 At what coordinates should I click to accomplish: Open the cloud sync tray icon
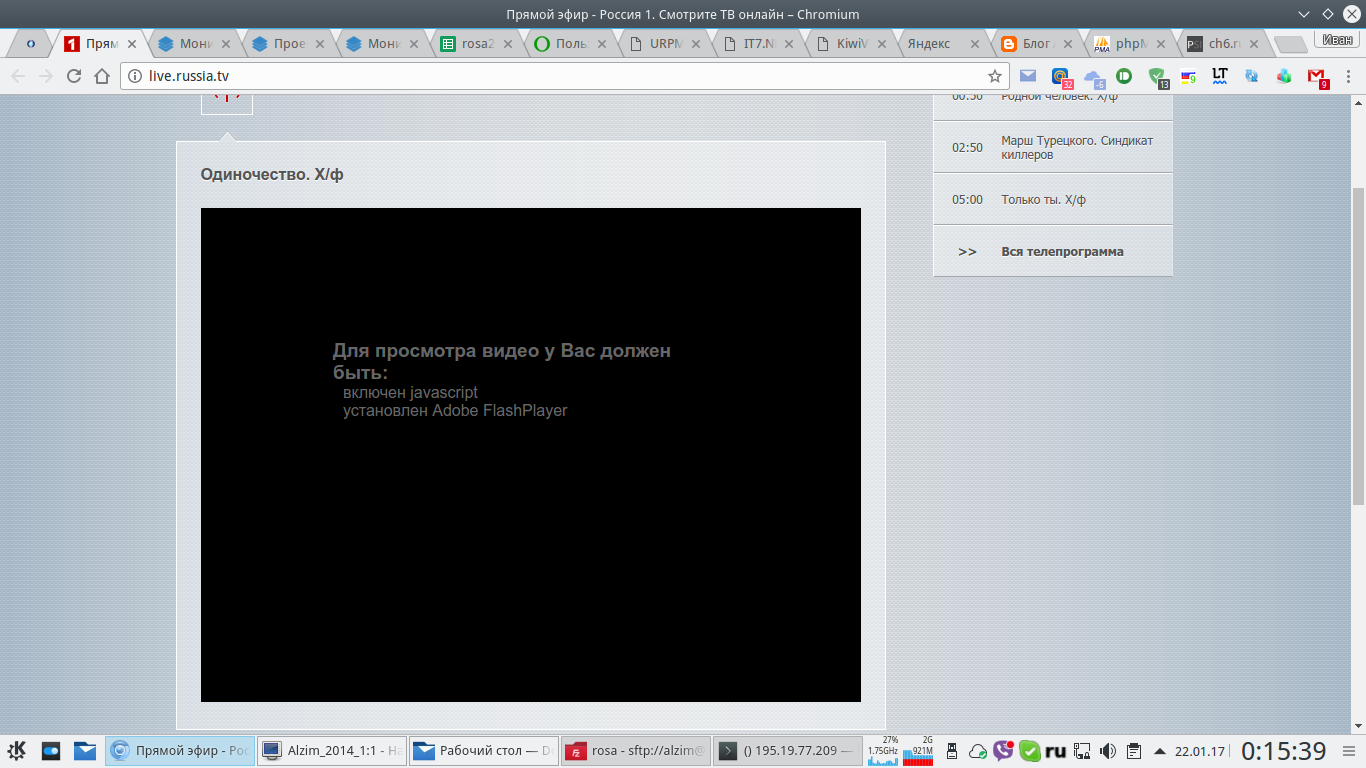coord(977,751)
